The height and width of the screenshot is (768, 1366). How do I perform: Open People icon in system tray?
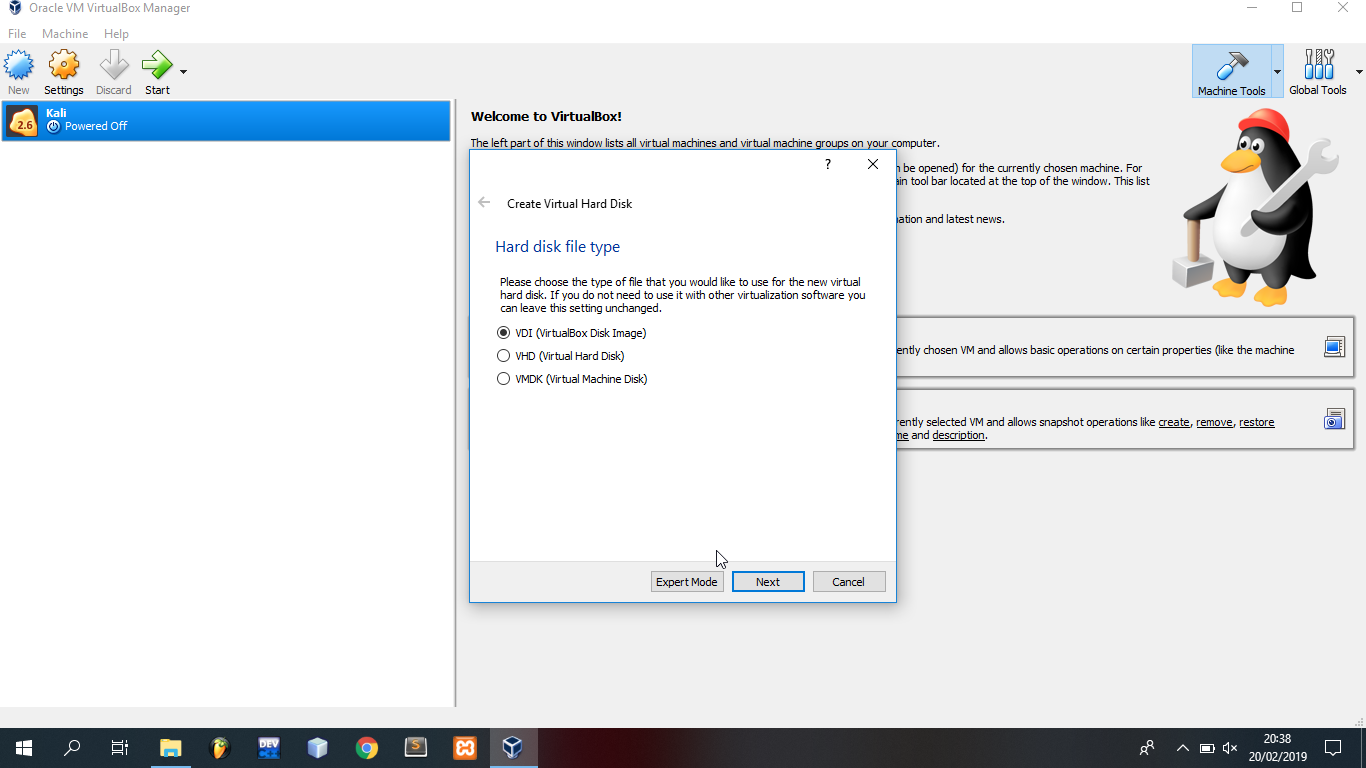[1147, 748]
